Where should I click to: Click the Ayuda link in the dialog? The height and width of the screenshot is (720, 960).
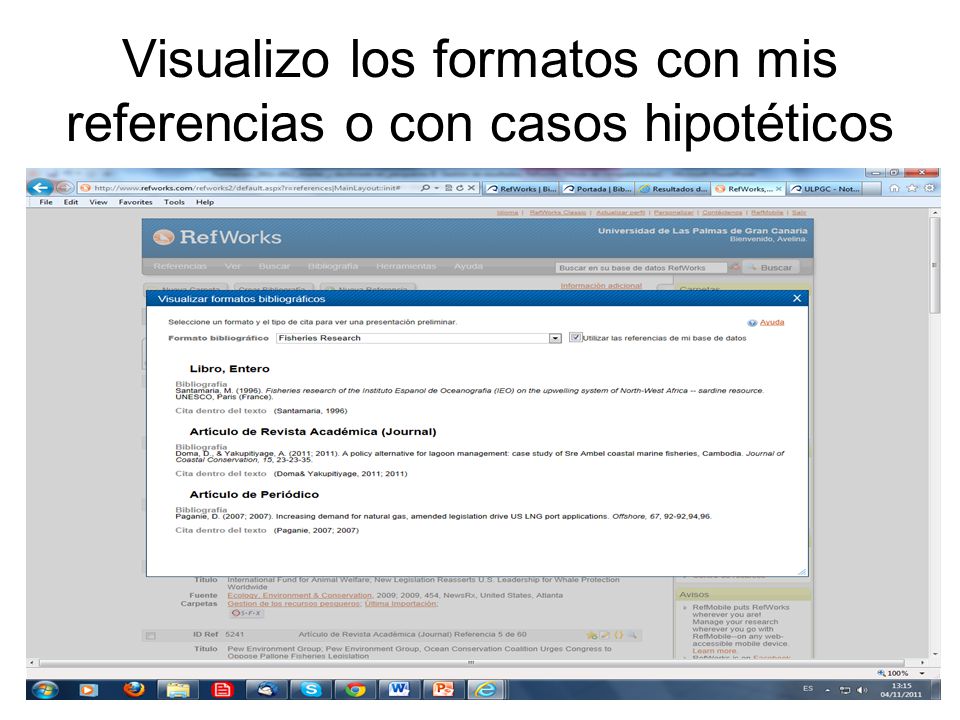click(771, 322)
